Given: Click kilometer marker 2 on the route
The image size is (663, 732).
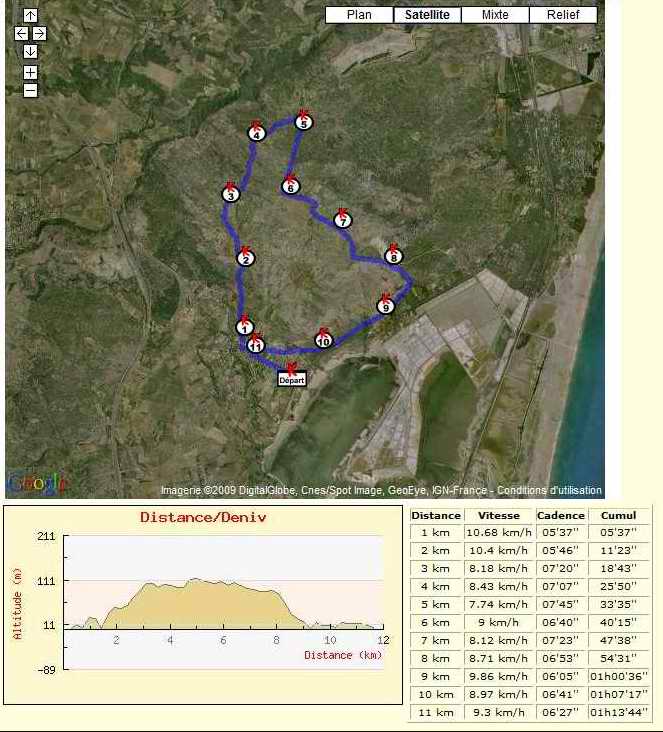Looking at the screenshot, I should coord(246,258).
